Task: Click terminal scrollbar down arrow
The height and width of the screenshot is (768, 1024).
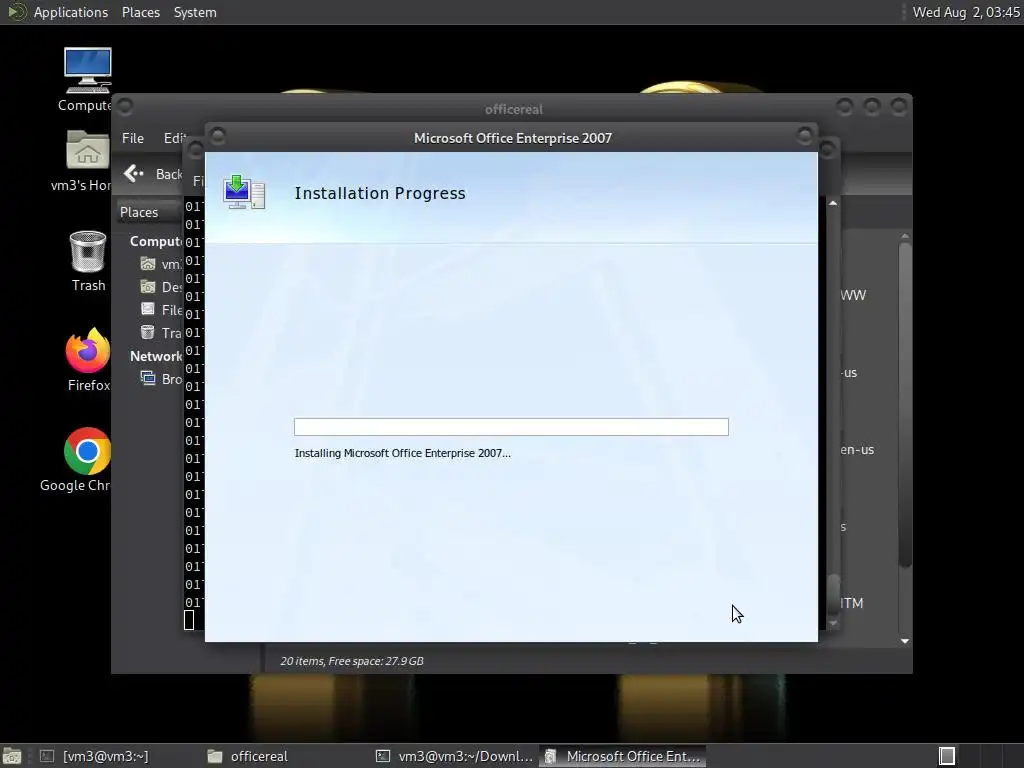Action: click(833, 624)
